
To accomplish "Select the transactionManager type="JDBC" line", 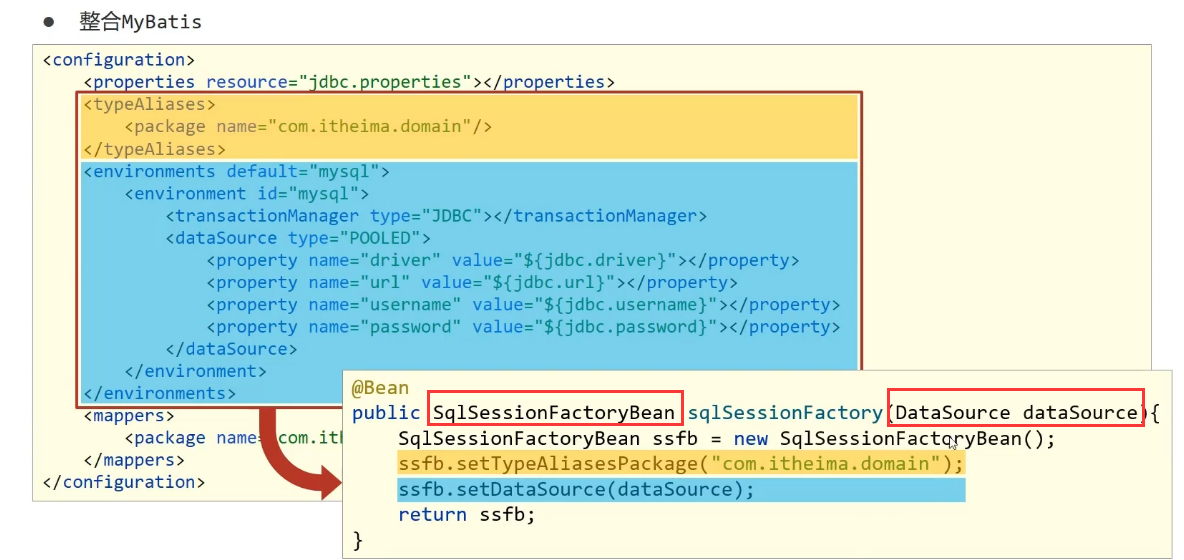I will coord(436,216).
